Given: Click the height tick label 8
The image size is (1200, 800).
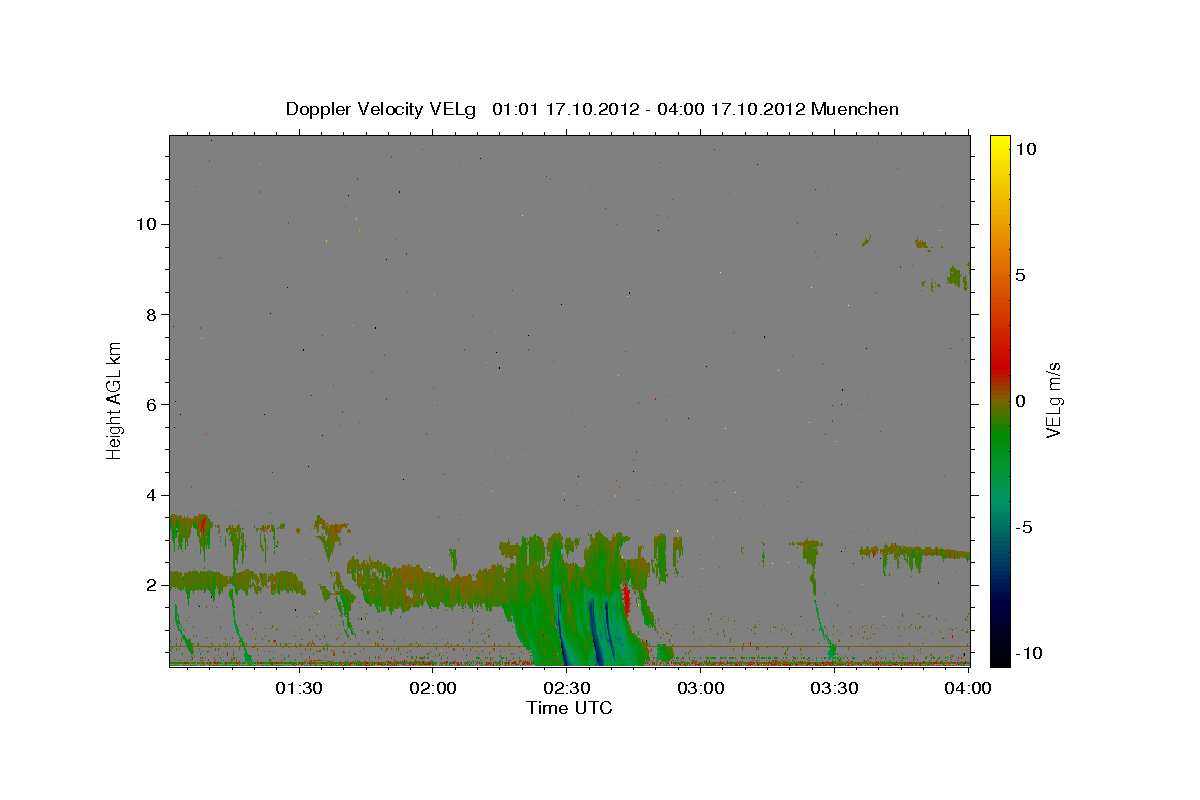Looking at the screenshot, I should (153, 314).
